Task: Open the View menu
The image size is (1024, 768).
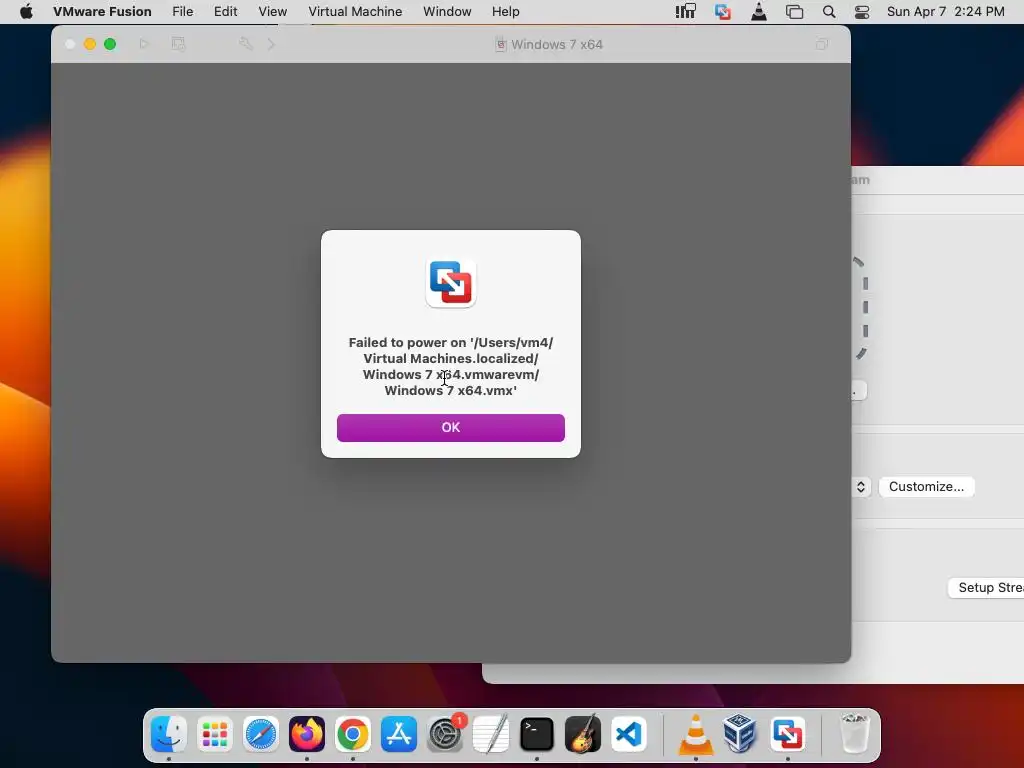Action: 272,12
